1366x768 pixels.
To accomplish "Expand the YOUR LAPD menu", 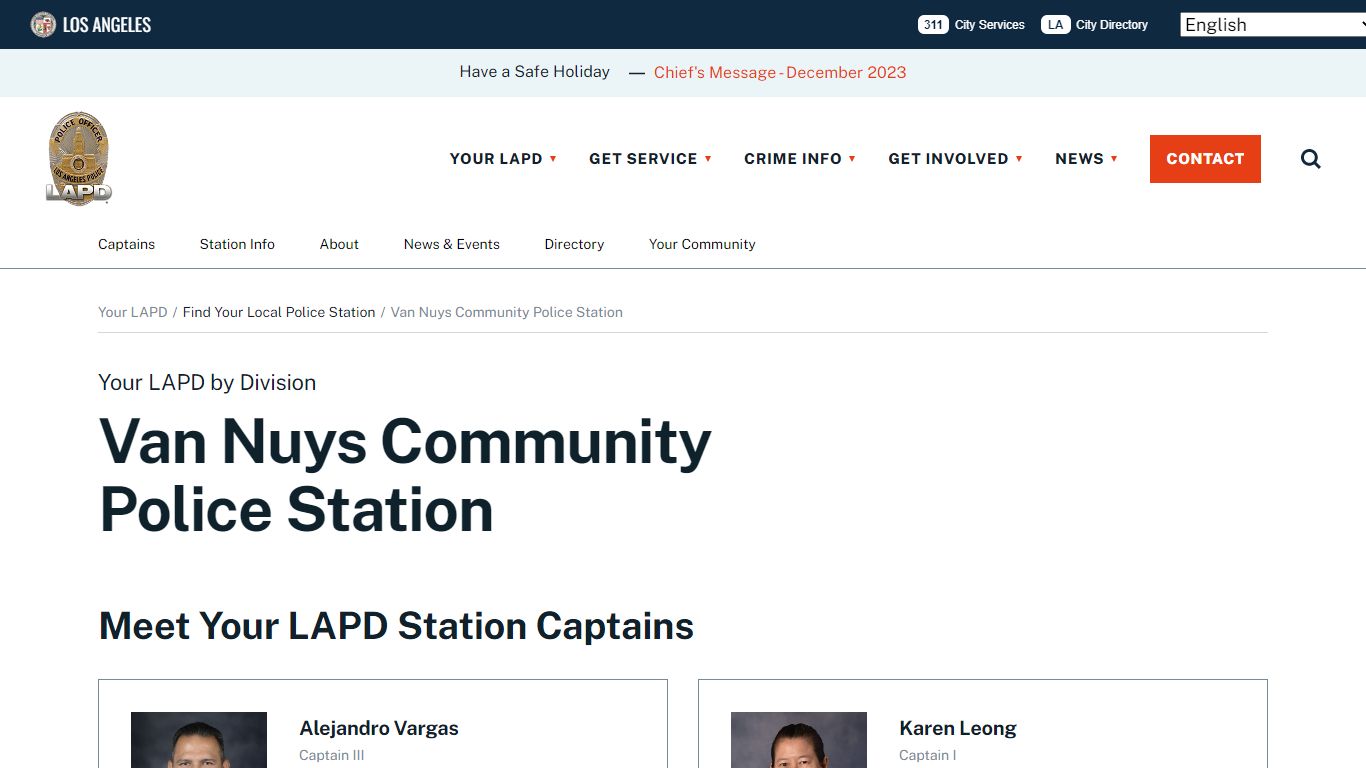I will coord(503,159).
